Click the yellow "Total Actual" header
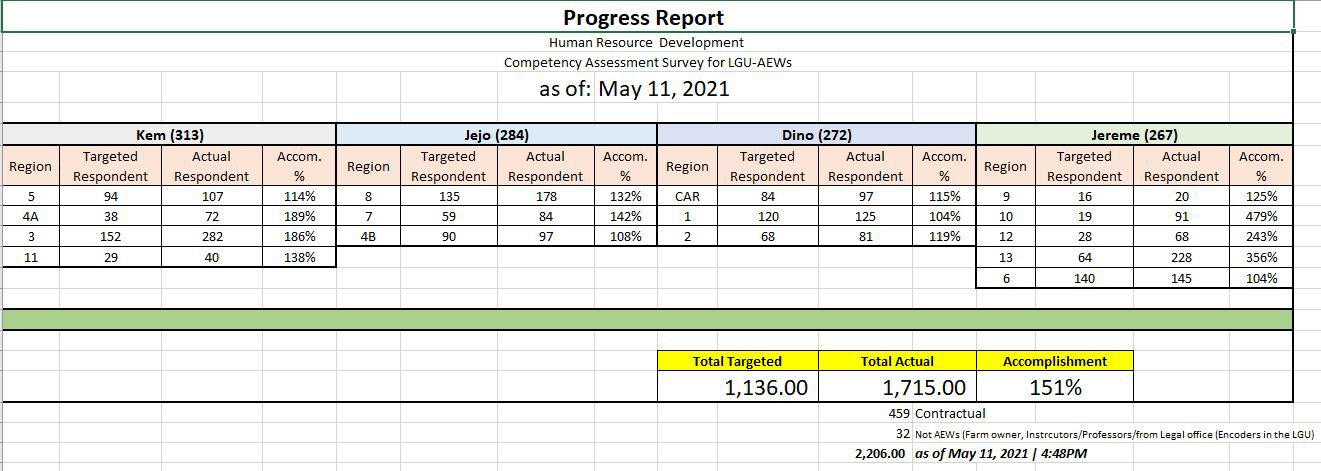 point(897,361)
